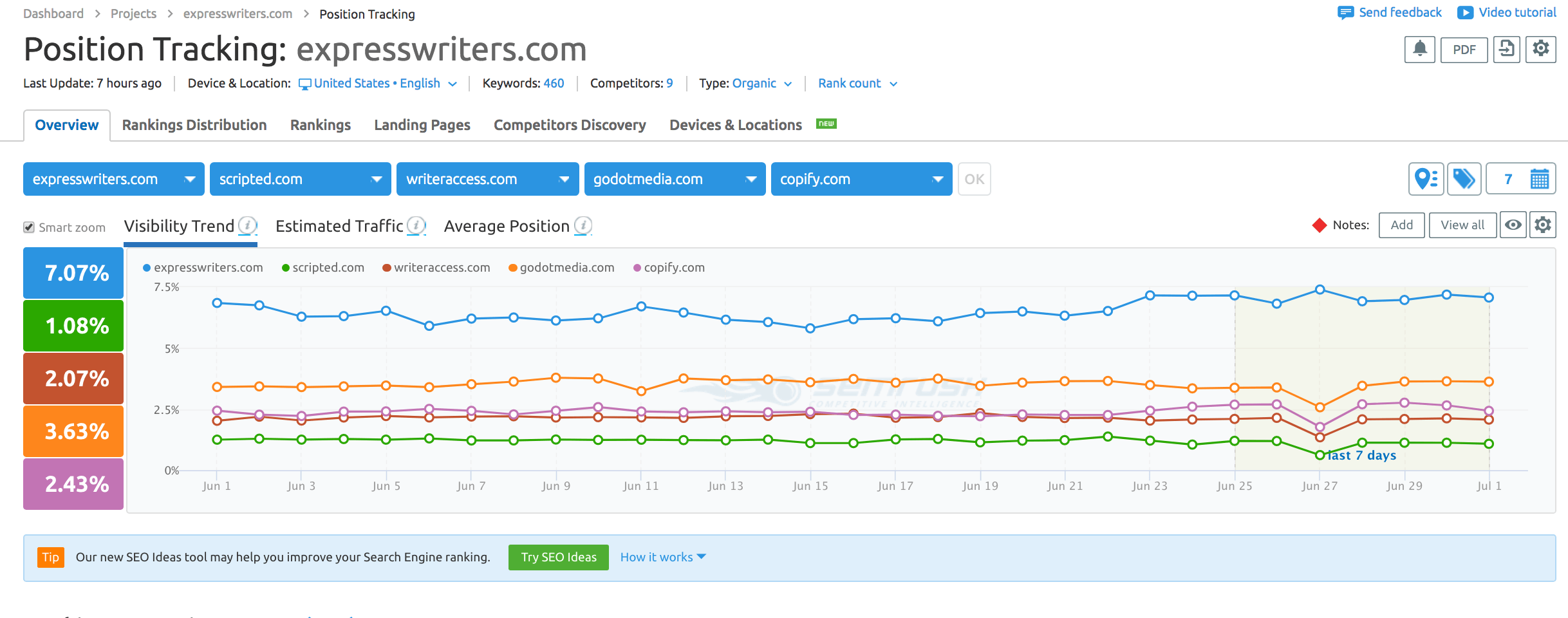Click the View all notes button
Image resolution: width=1568 pixels, height=618 pixels.
pyautogui.click(x=1462, y=225)
